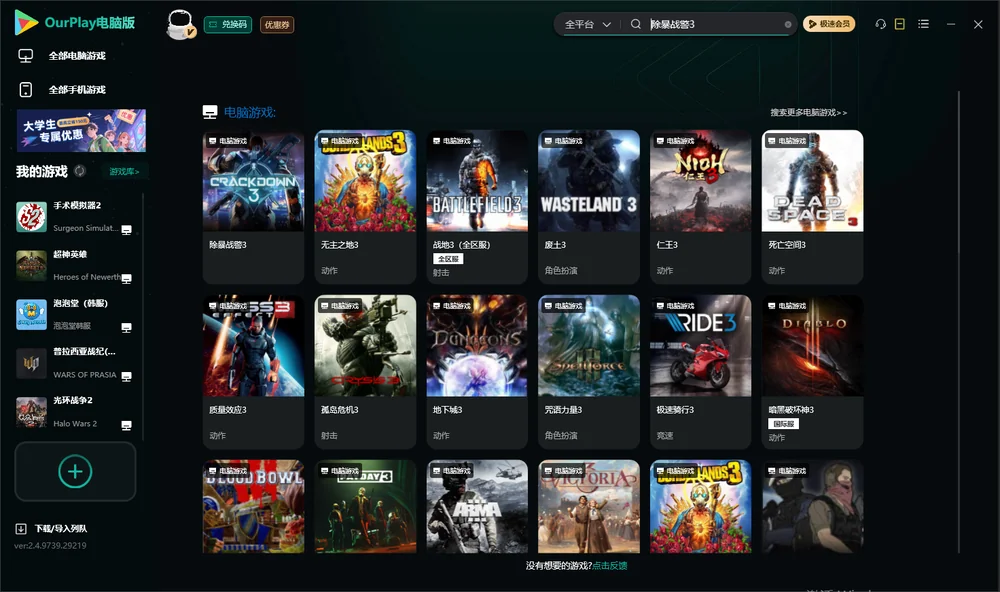Click 搜索更多电脑游戏>> link
Screen dimensions: 1000x592
(809, 113)
